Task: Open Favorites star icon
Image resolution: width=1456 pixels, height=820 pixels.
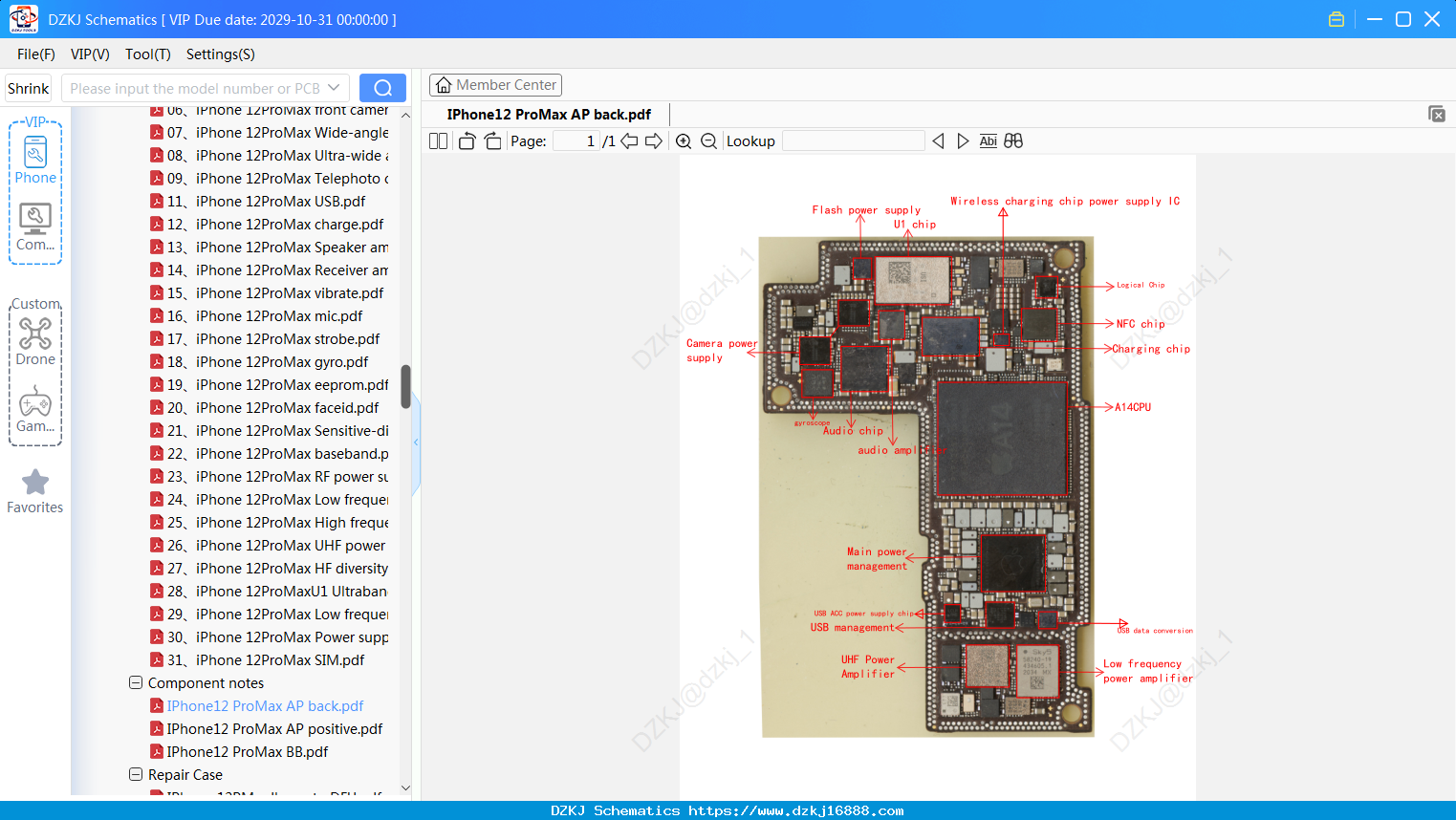Action: pyautogui.click(x=35, y=491)
